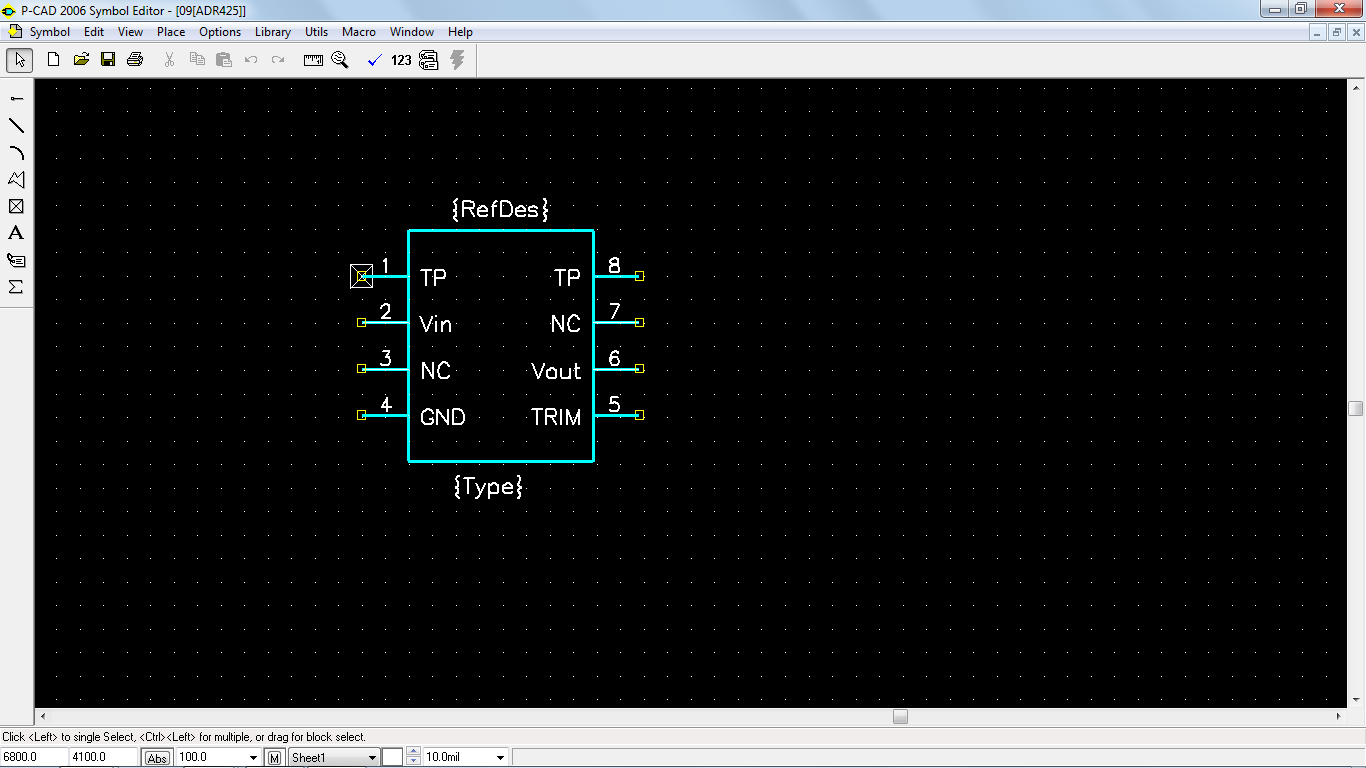Click the vertical scrollbar thumb
Screen dimensions: 1366x768
1355,408
